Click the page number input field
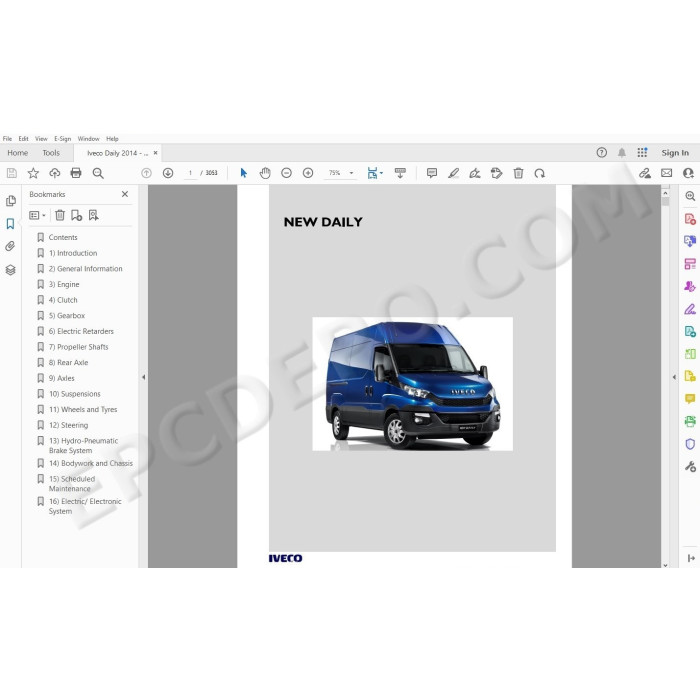Viewport: 700px width, 700px height. tap(190, 173)
